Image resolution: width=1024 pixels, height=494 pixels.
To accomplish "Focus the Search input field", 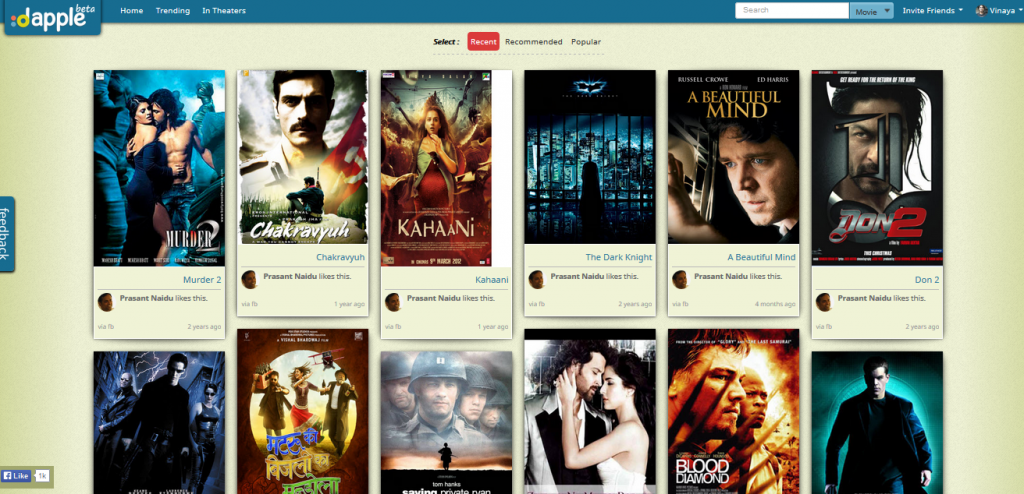I will pyautogui.click(x=792, y=10).
